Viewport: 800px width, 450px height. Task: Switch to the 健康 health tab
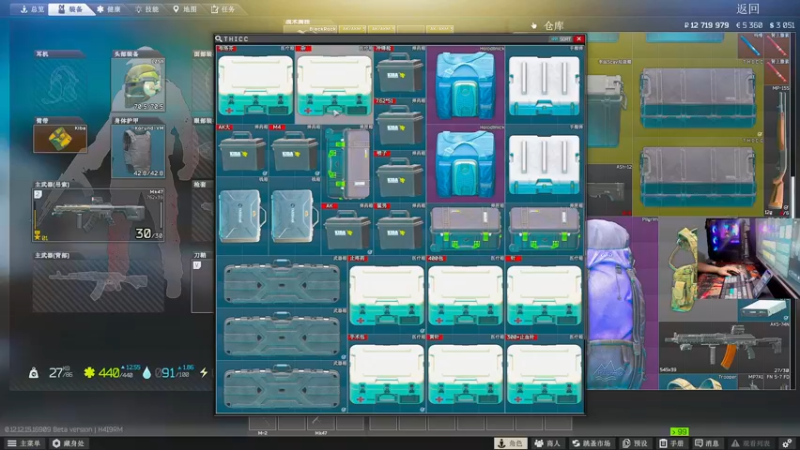[x=109, y=9]
